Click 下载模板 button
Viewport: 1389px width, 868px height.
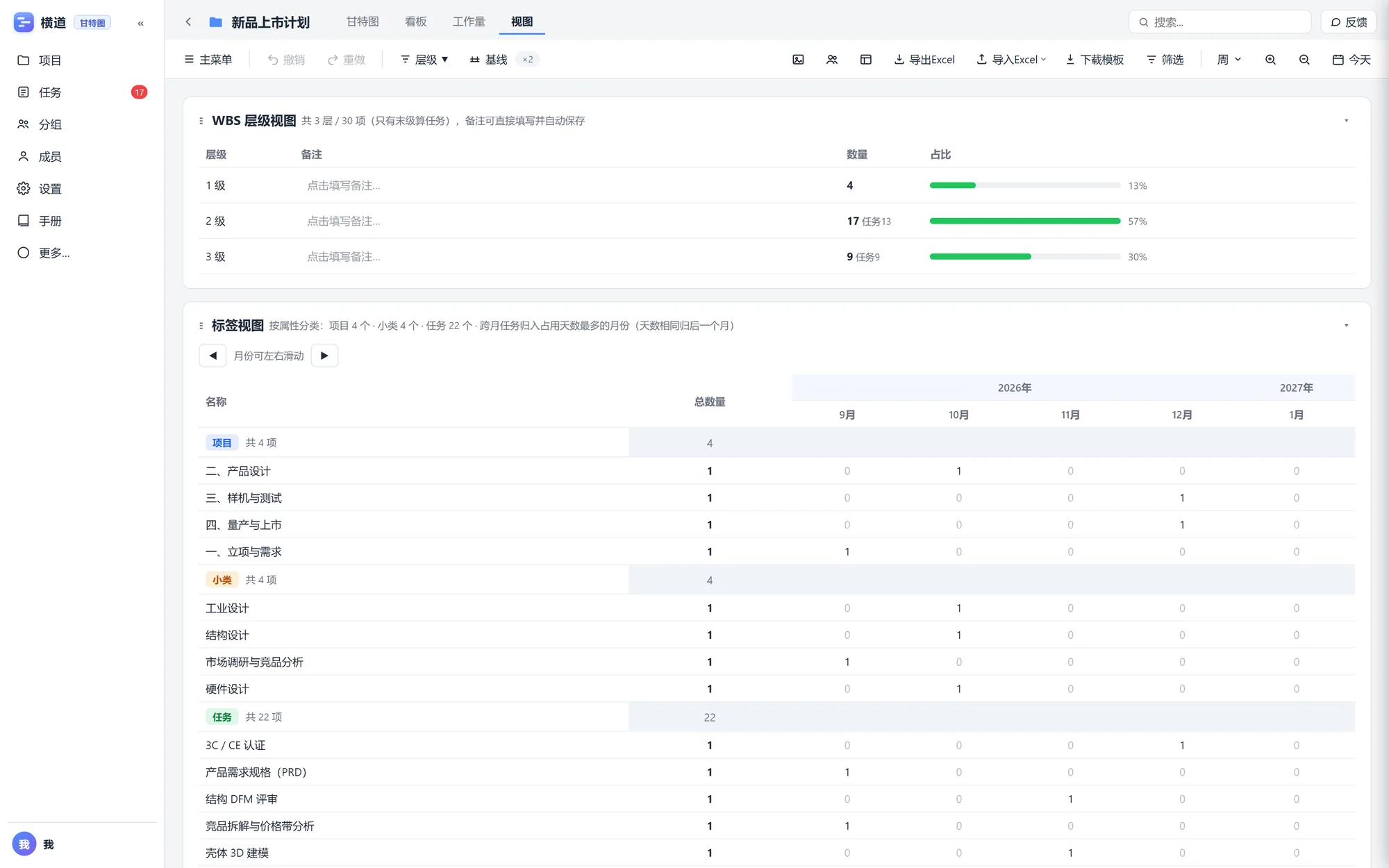tap(1095, 60)
